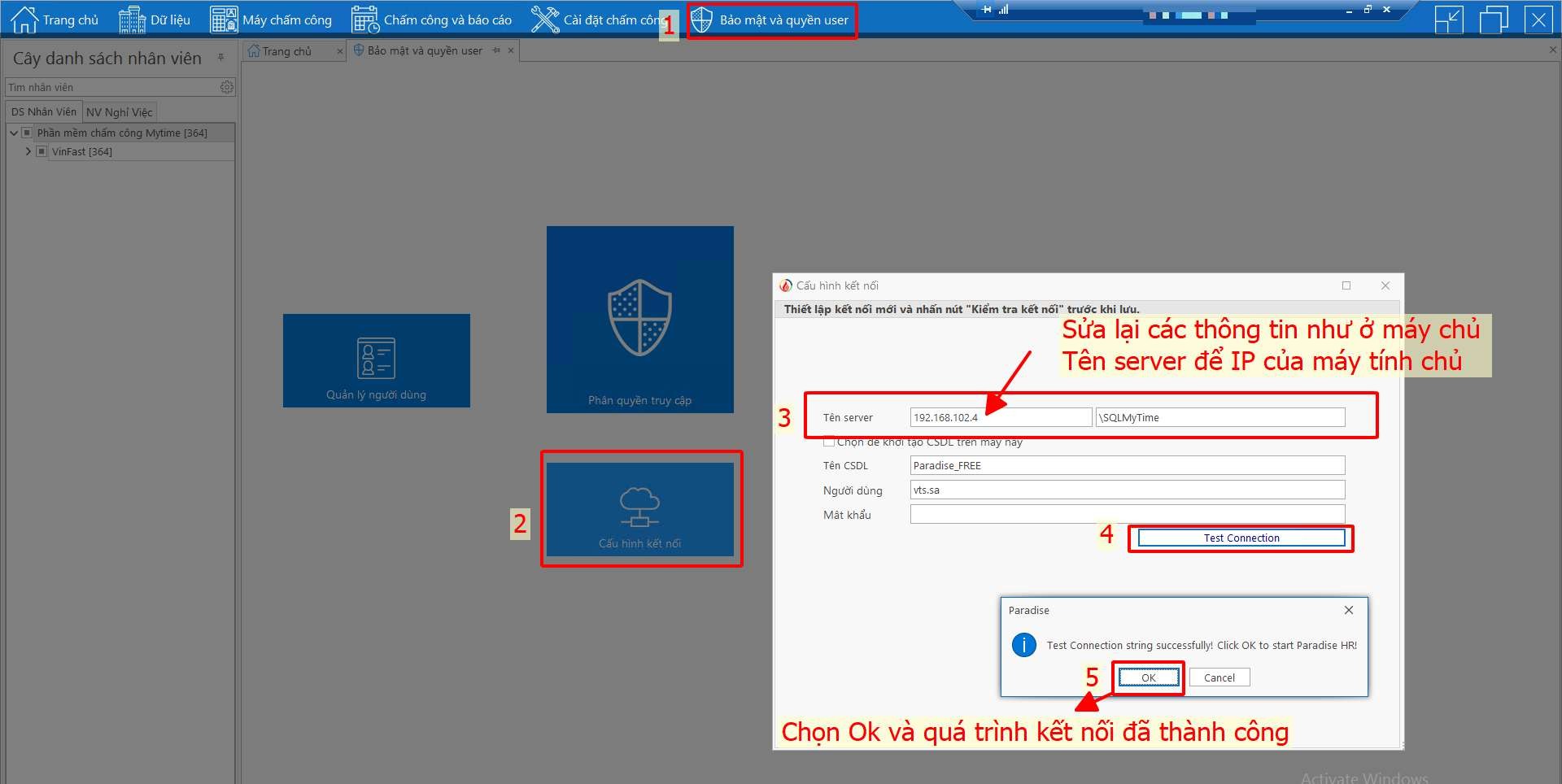Click OK in the Paradise dialog
The width and height of the screenshot is (1562, 784).
[1148, 677]
